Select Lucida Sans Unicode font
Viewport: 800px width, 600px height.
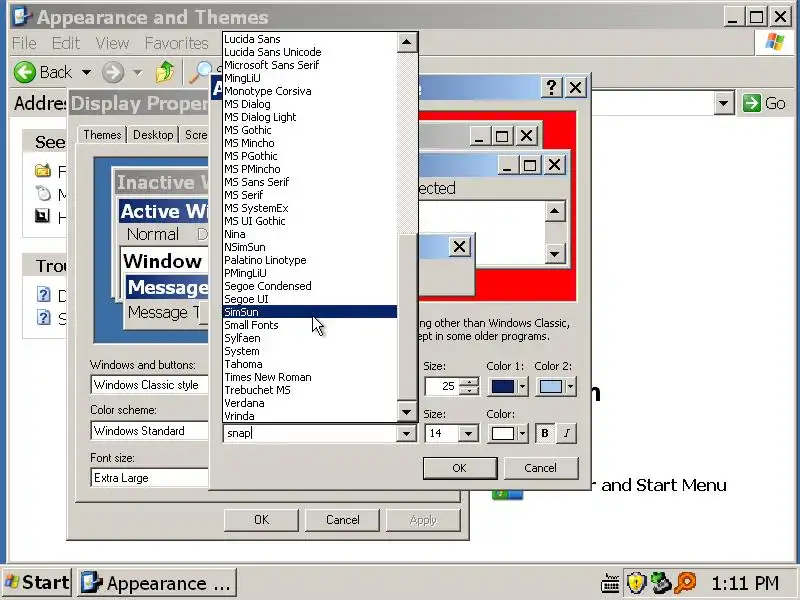click(310, 52)
